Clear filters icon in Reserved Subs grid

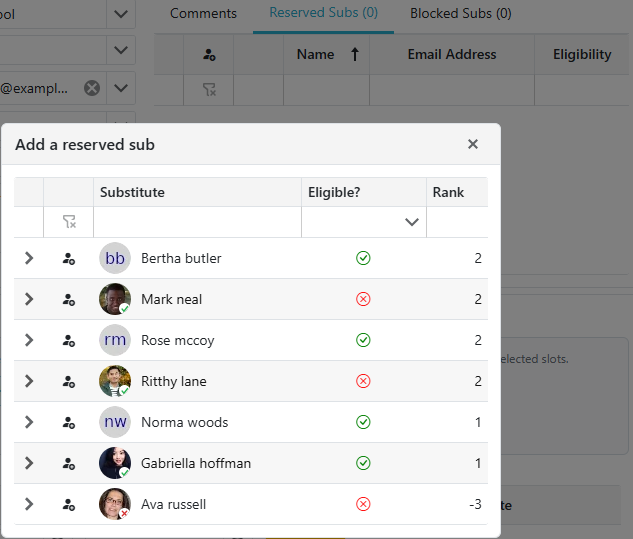coord(209,90)
